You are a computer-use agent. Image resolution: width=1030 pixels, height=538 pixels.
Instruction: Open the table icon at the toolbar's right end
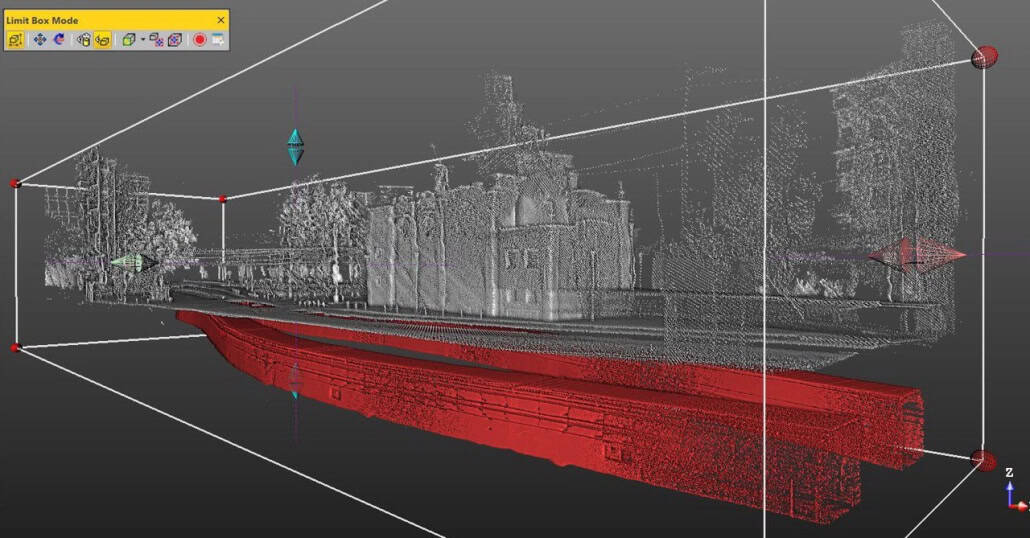217,40
